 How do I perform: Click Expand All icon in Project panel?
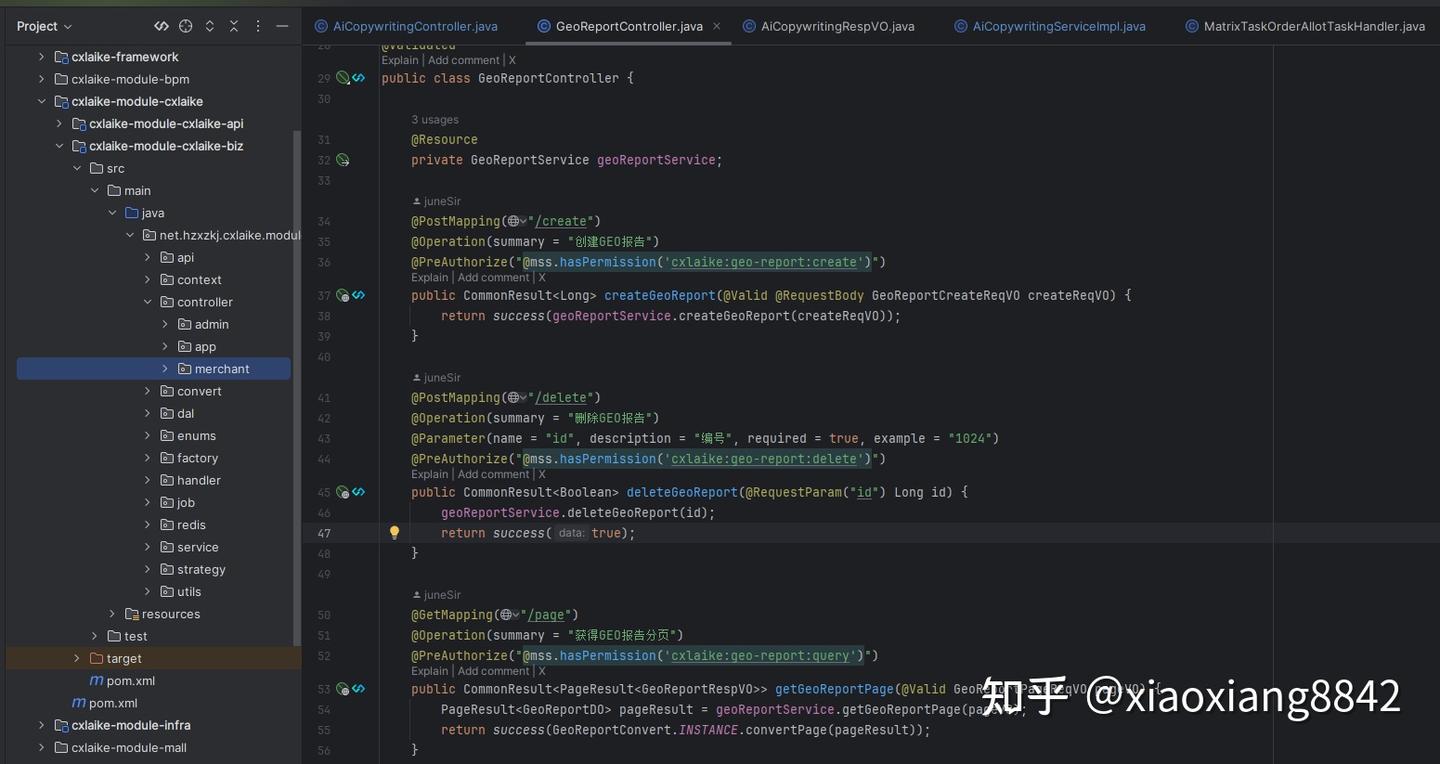point(210,26)
